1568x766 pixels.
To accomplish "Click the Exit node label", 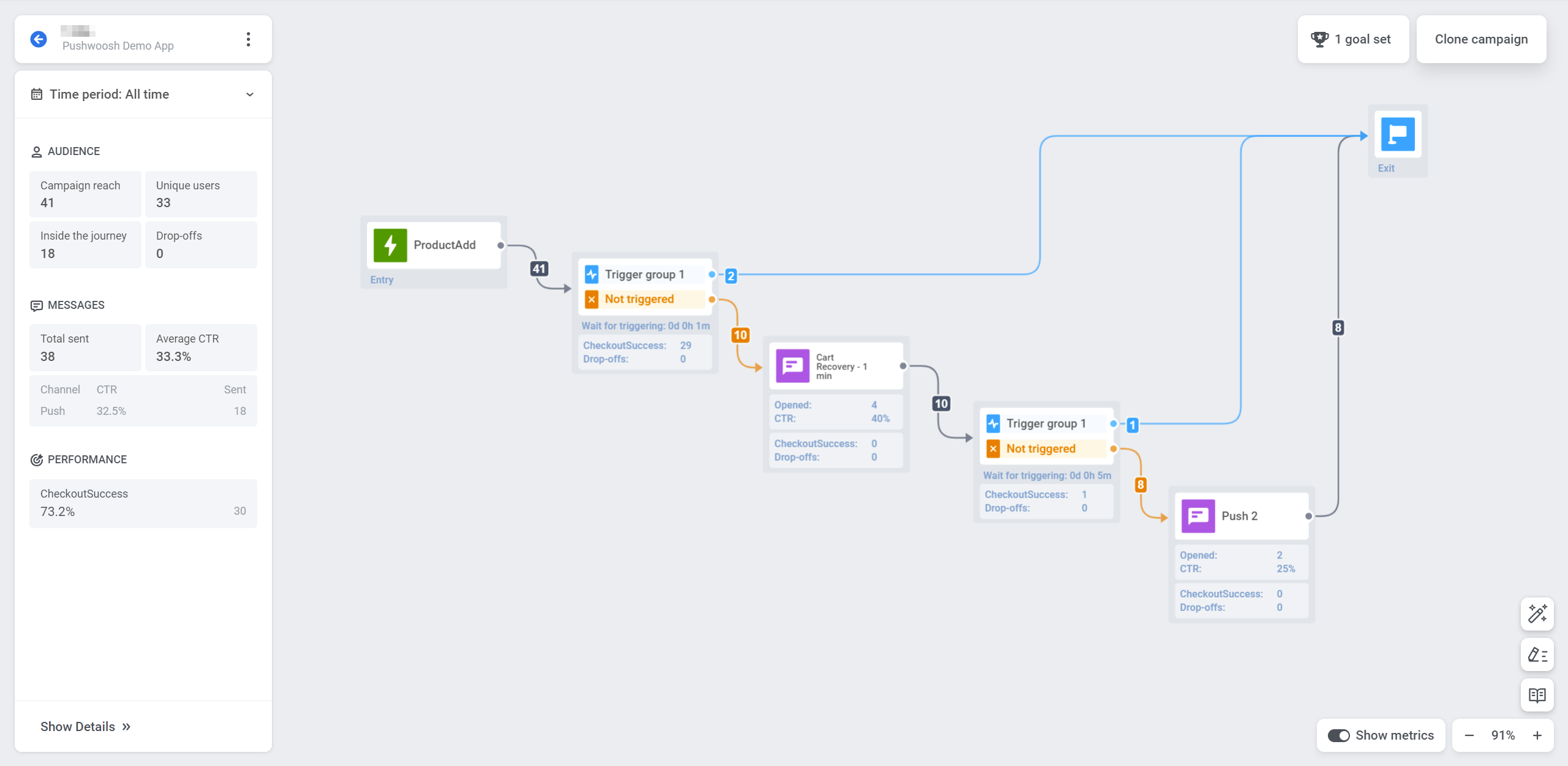I will tap(1386, 168).
